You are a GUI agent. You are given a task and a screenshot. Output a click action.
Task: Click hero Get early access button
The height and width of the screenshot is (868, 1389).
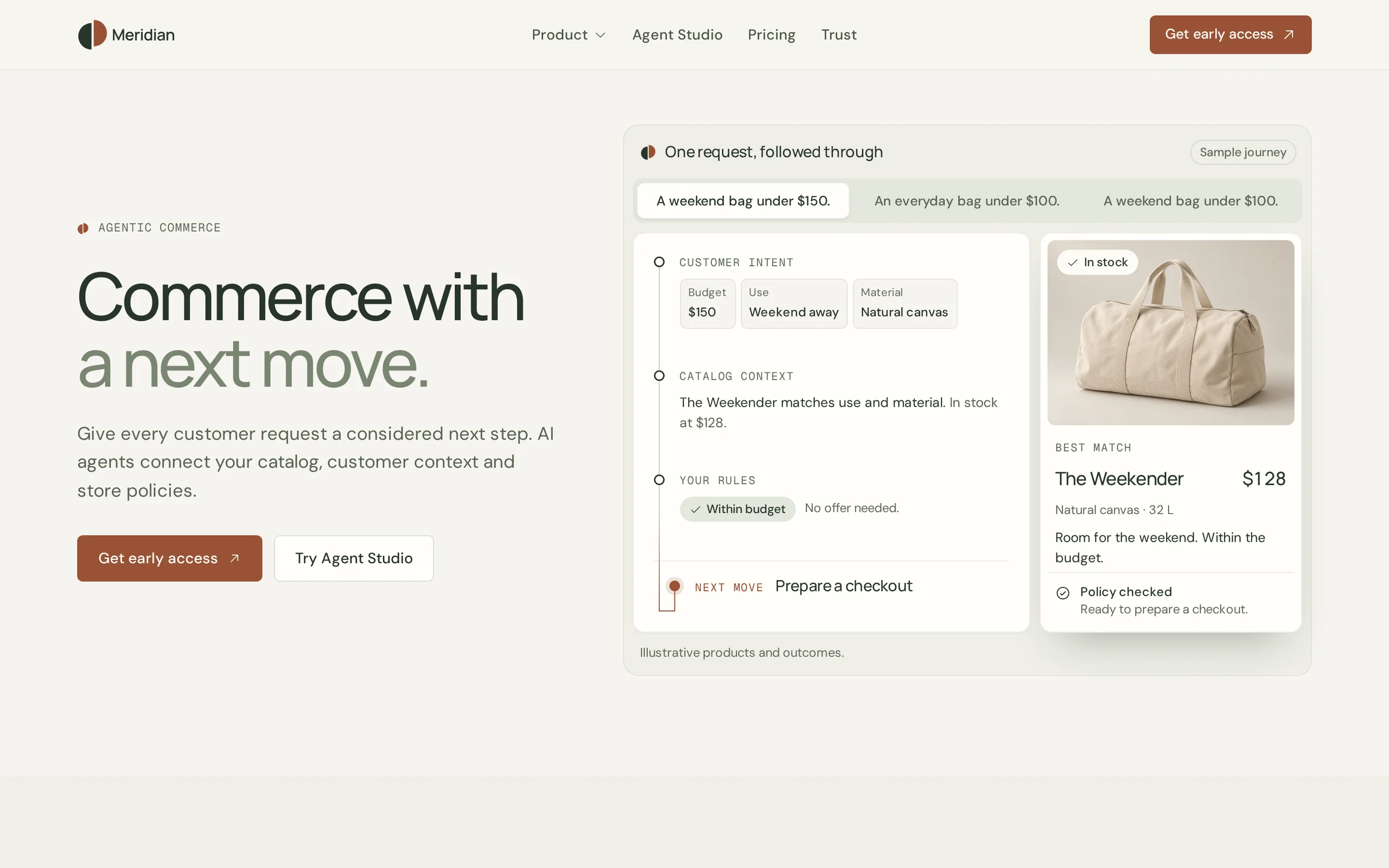[x=169, y=558]
